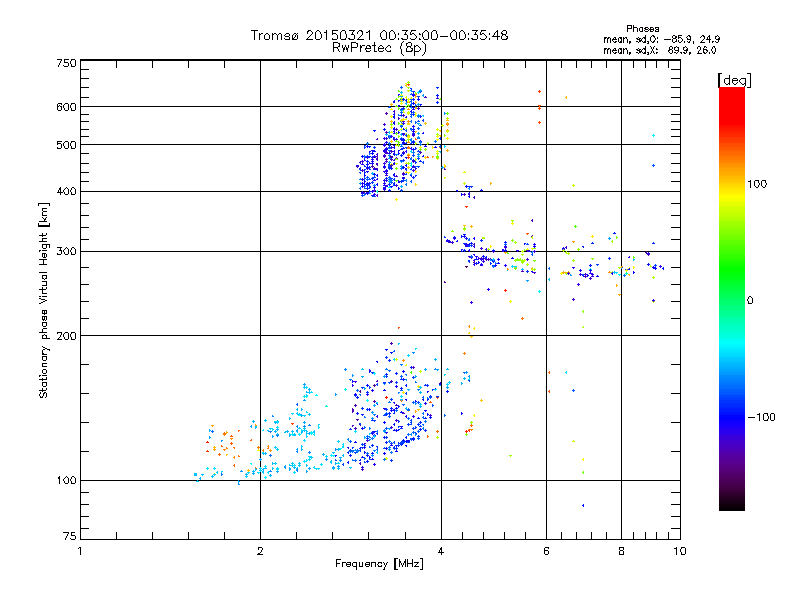Click the 'mean, sd,O: -85.9, 24.9' text

click(x=661, y=39)
